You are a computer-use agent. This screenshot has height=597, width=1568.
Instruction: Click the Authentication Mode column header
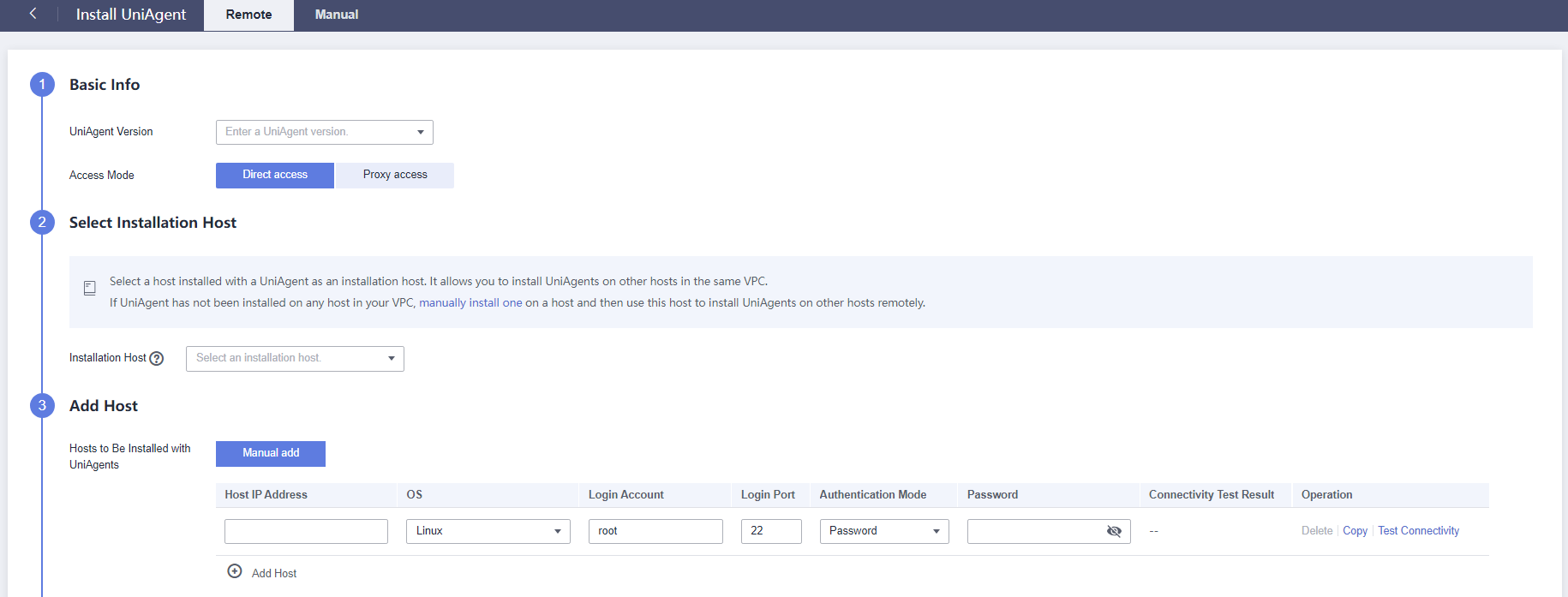click(x=872, y=495)
